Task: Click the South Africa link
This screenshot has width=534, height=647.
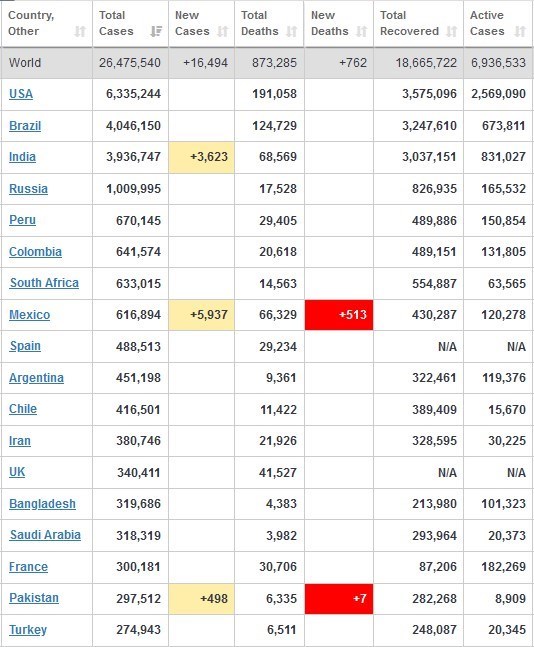Action: click(44, 283)
